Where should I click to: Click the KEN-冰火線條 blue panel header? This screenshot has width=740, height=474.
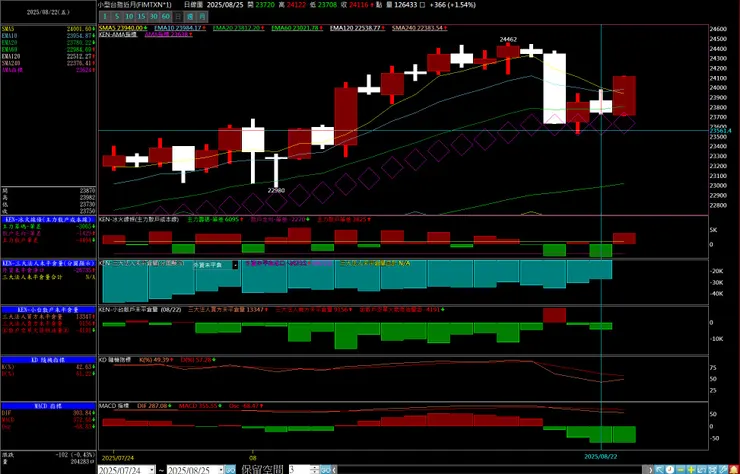coord(49,220)
